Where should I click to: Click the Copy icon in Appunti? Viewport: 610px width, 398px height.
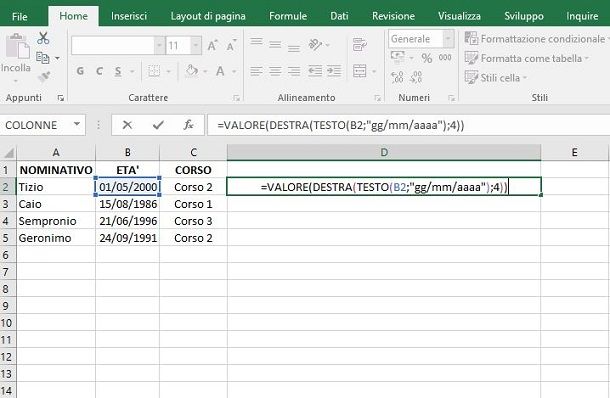tap(42, 58)
